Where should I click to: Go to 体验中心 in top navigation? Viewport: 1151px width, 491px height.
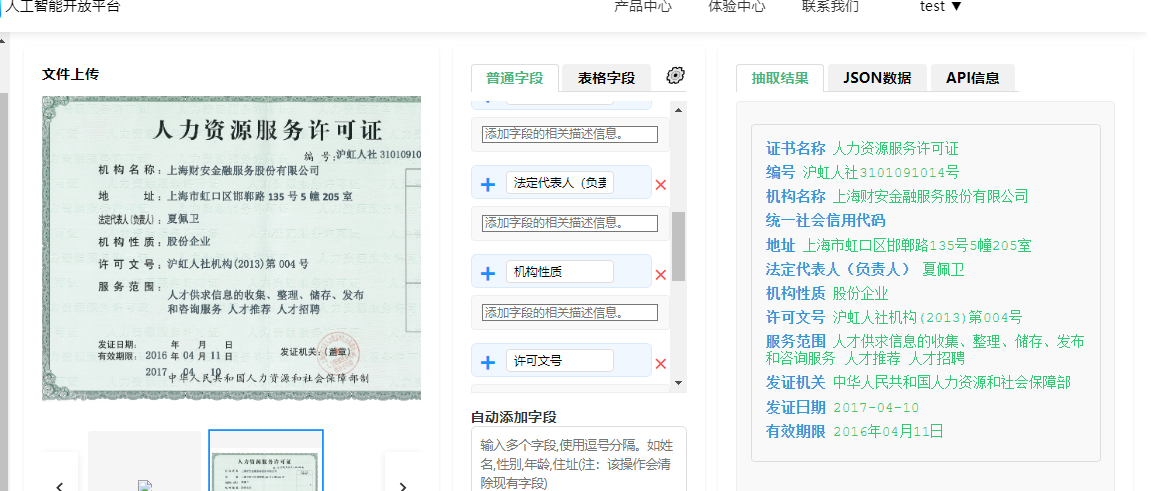tap(736, 6)
